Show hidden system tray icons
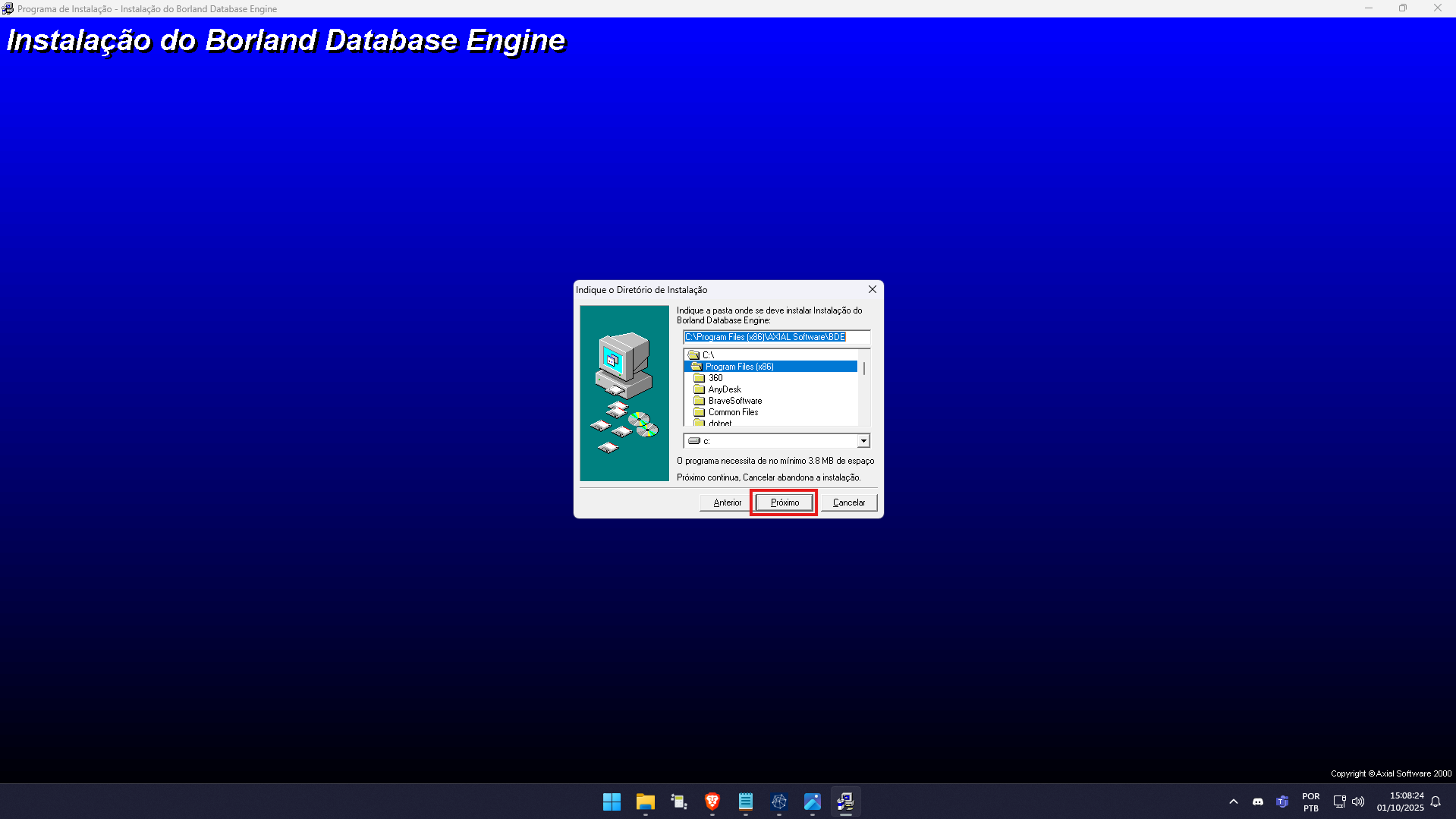The height and width of the screenshot is (819, 1456). [1233, 802]
